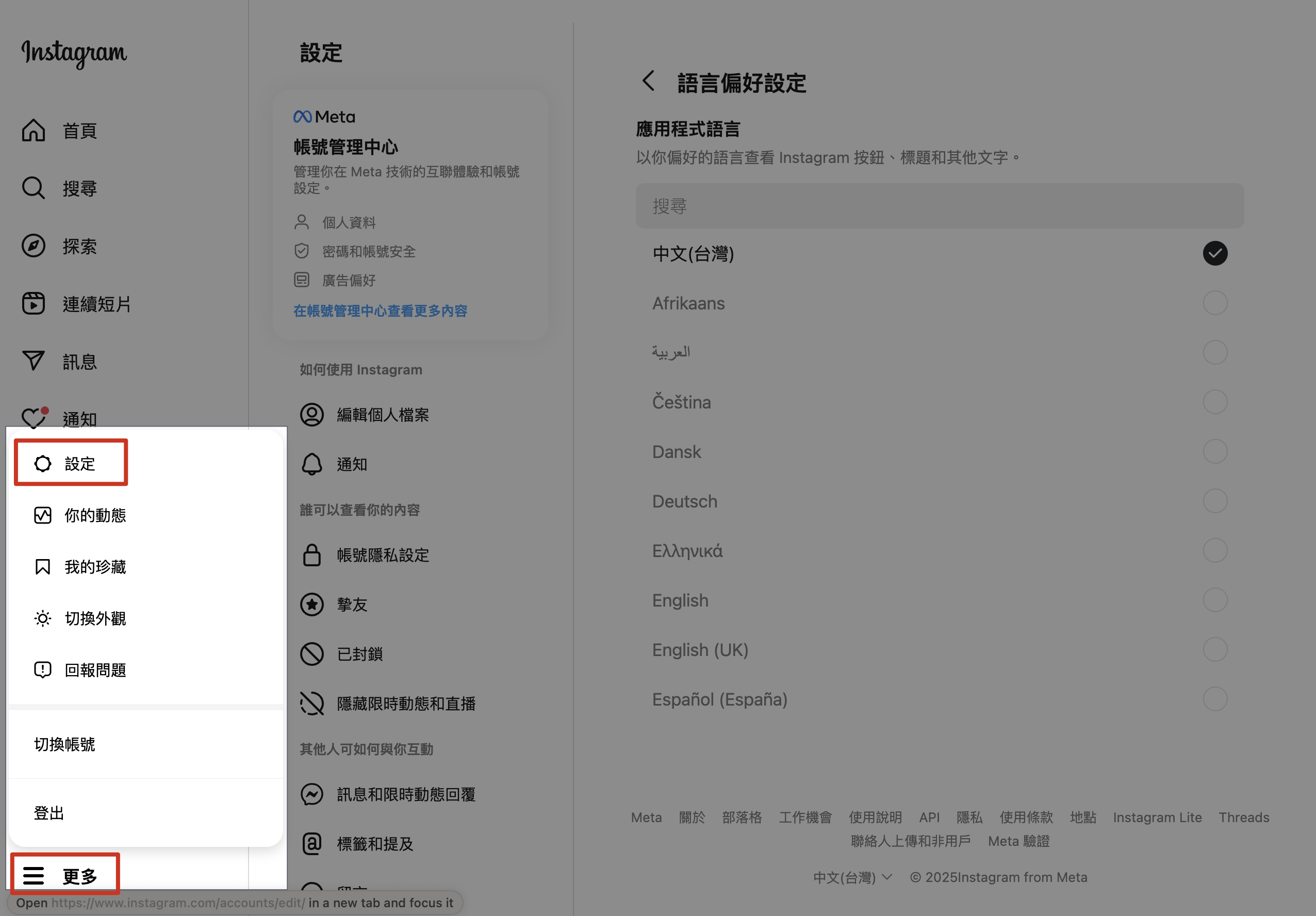Click the Meta logo in 帳號管理中心 card
The width and height of the screenshot is (1316, 916).
pyautogui.click(x=324, y=117)
